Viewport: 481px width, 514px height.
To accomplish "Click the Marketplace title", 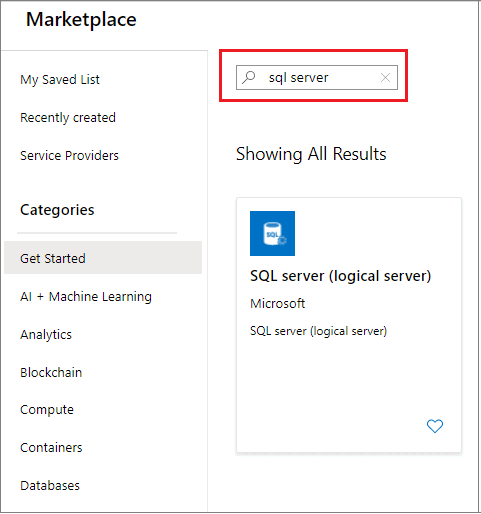I will 81,19.
